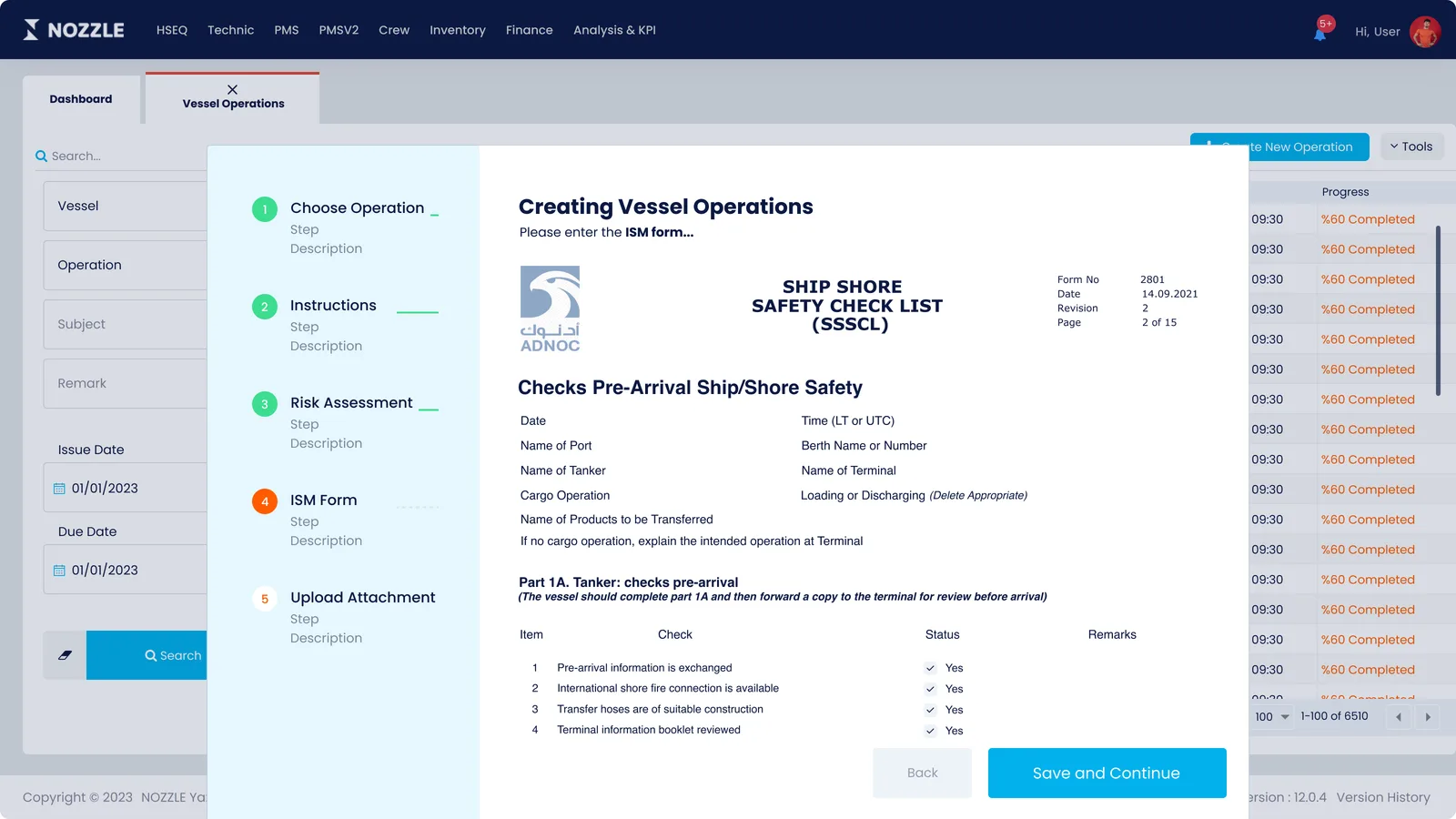Open the Analysis & KPI menu
Image resolution: width=1456 pixels, height=819 pixels.
(614, 30)
